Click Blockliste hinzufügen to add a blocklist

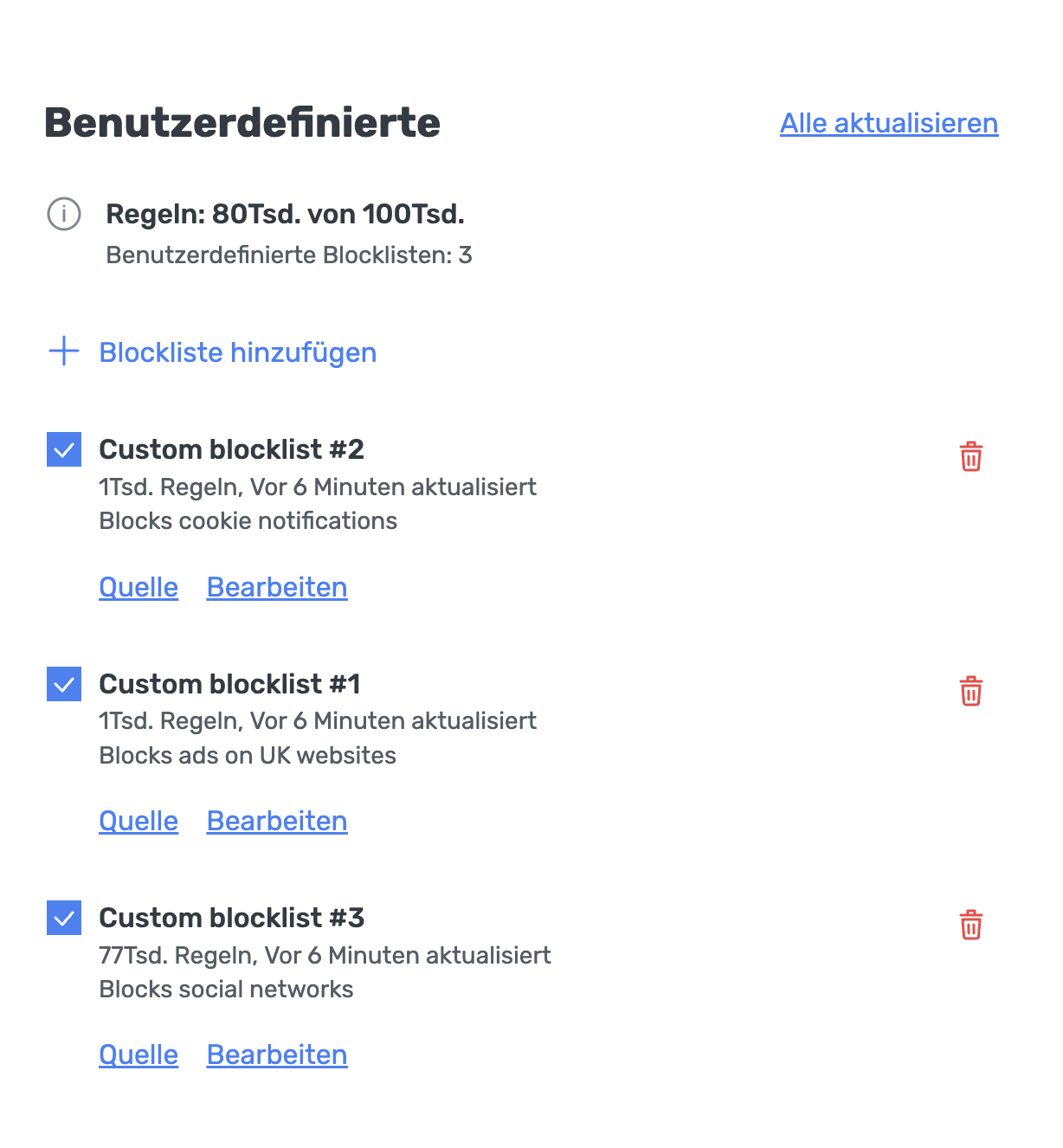pyautogui.click(x=237, y=351)
